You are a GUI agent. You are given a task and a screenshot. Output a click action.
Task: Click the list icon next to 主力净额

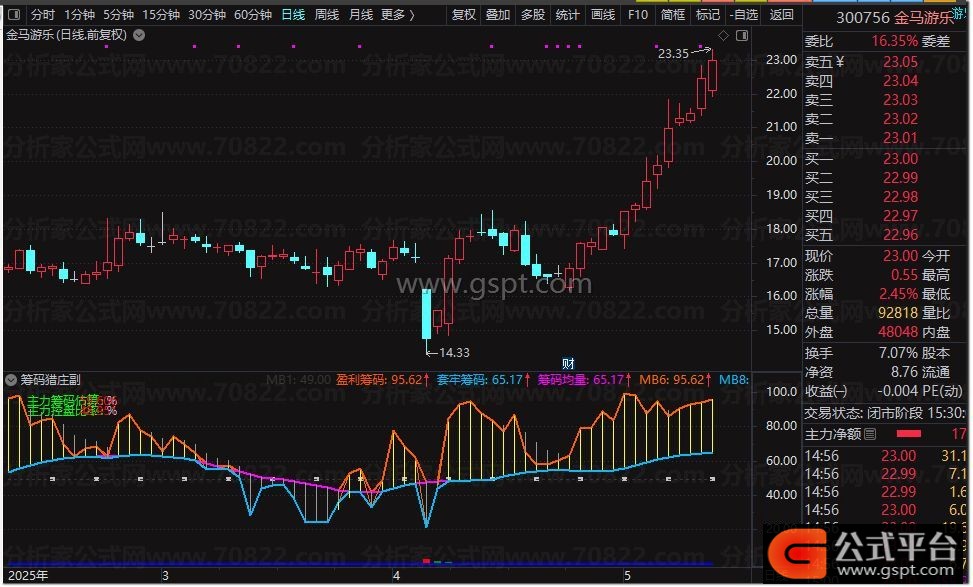870,434
